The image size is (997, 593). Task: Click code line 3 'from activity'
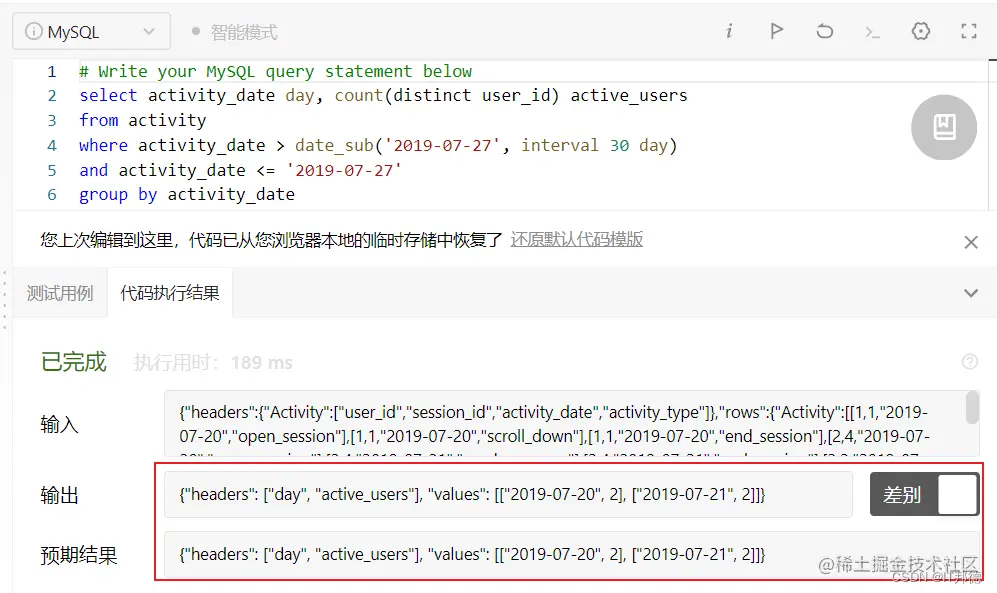(x=142, y=120)
